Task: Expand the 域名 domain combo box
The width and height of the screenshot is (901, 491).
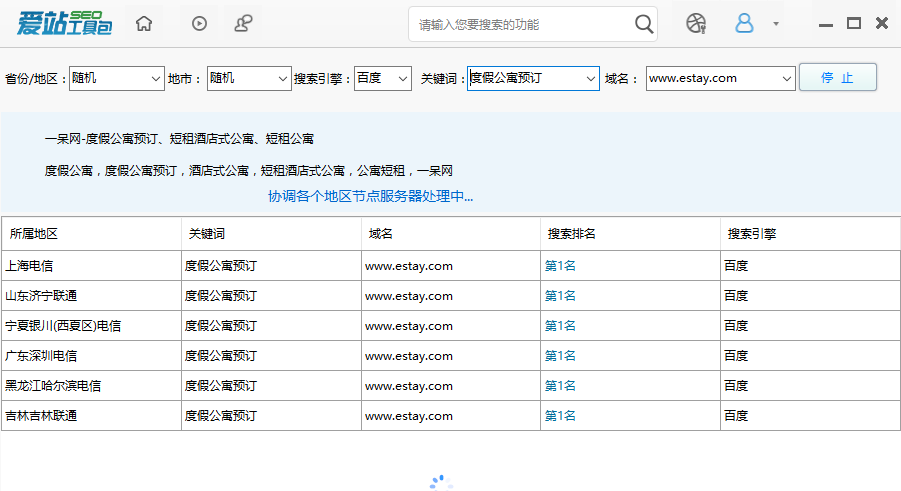Action: tap(785, 78)
